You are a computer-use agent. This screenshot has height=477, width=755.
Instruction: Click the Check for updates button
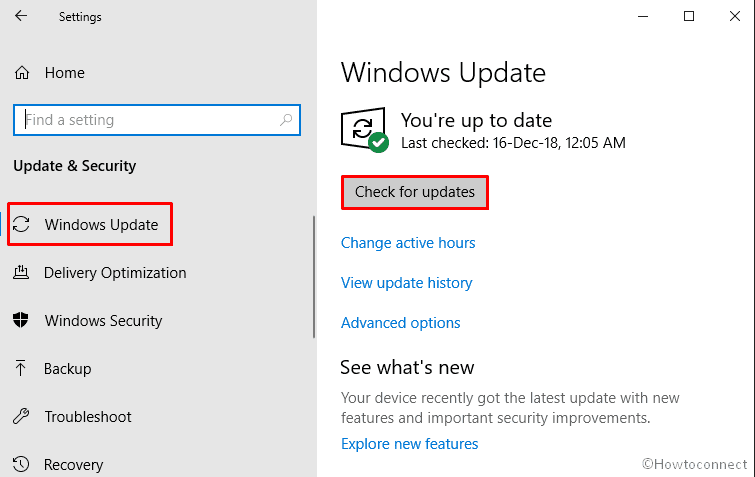tap(415, 192)
